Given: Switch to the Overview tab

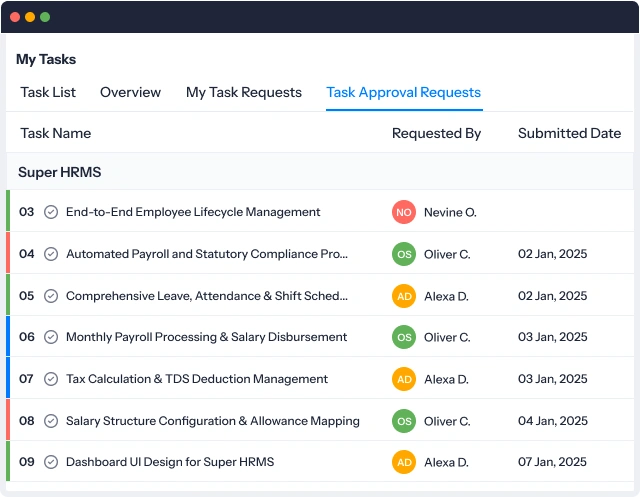Looking at the screenshot, I should point(131,92).
